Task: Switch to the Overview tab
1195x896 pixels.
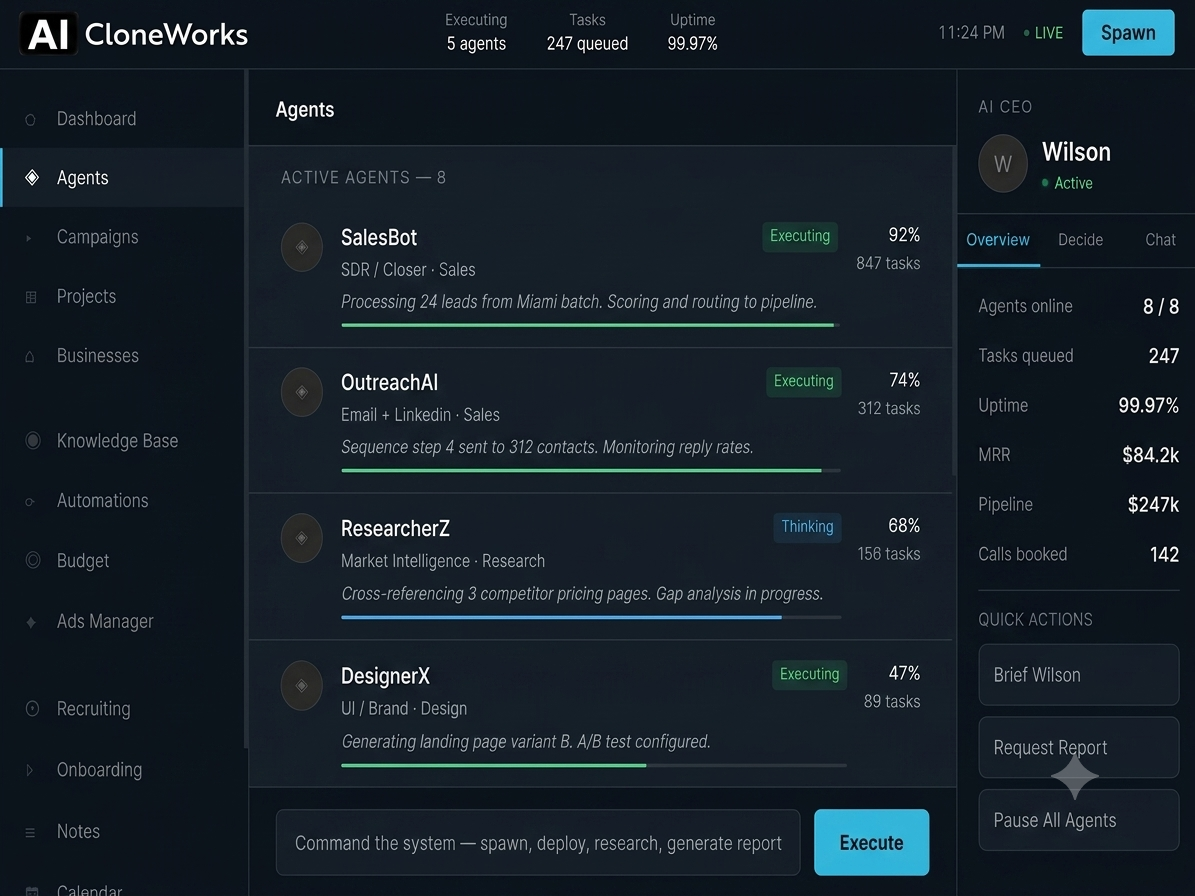Action: point(998,240)
